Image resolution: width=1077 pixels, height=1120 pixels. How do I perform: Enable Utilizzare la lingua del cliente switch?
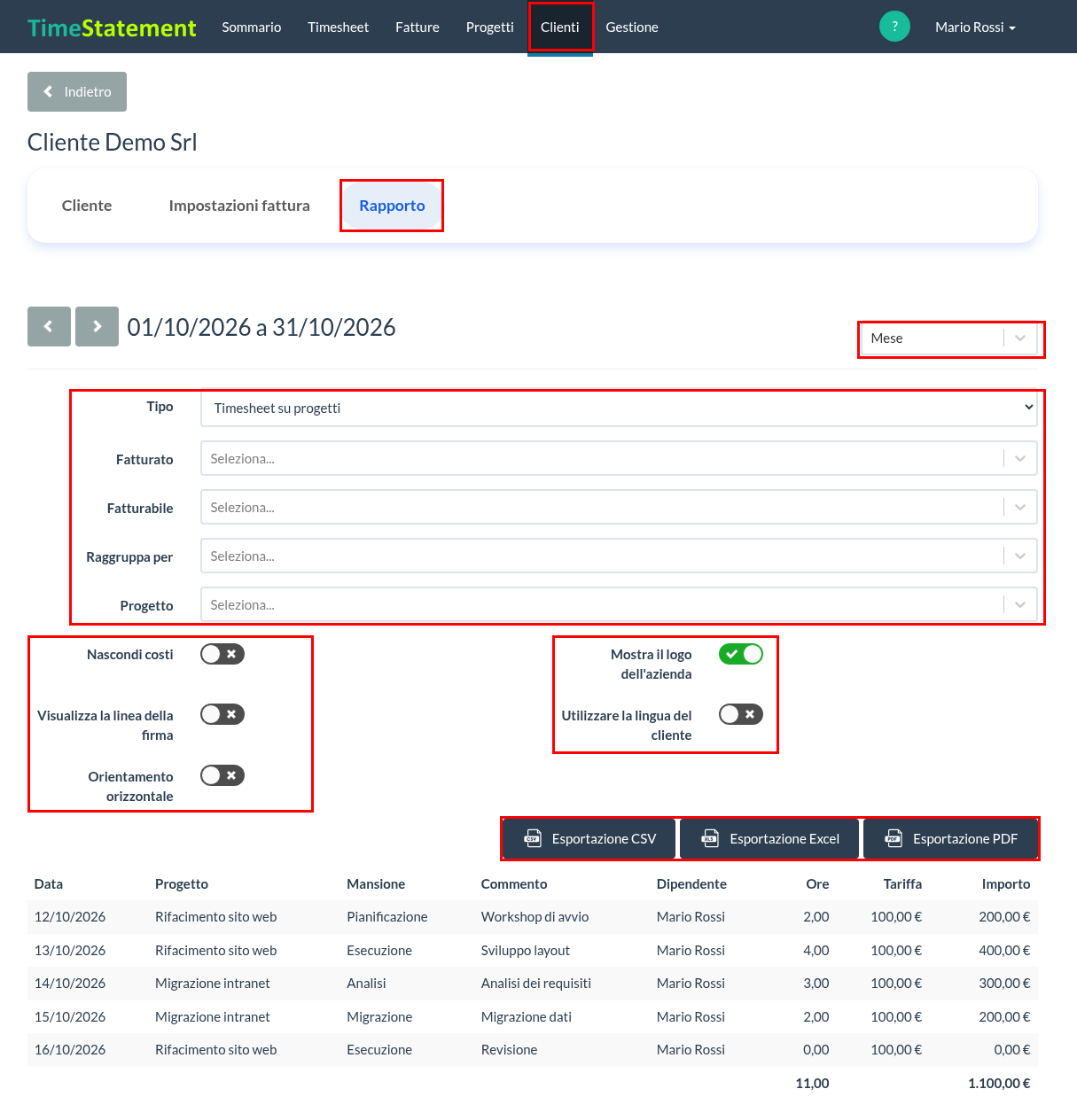pos(740,714)
